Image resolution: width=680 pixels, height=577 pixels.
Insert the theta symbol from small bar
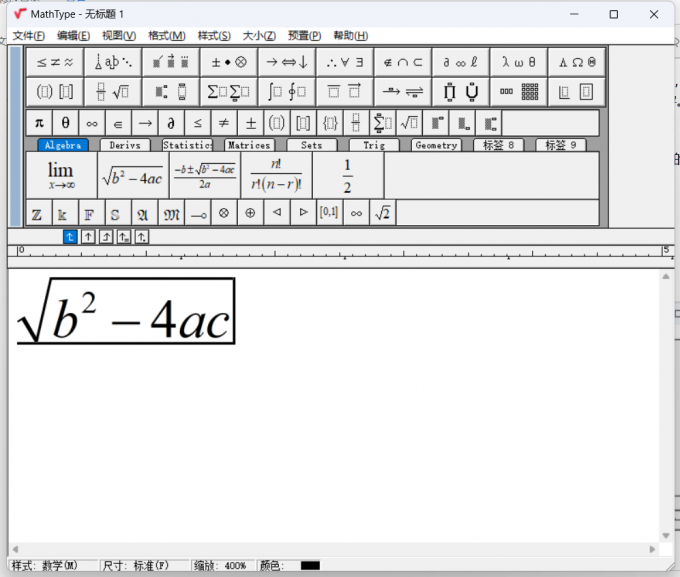pyautogui.click(x=65, y=123)
